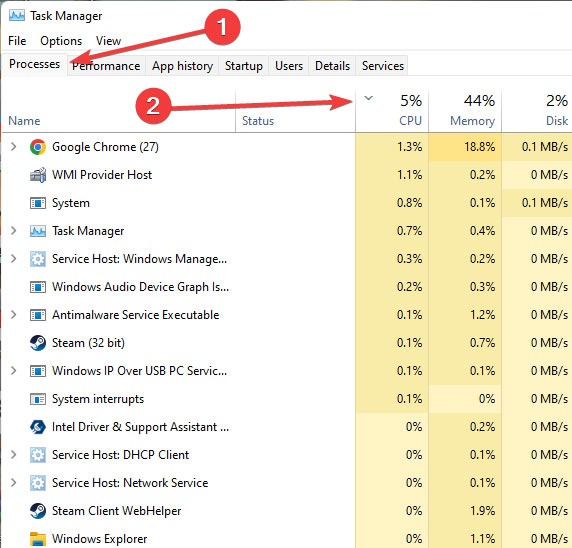
Task: Expand Windows IP Over USB PC Service
Action: point(13,371)
